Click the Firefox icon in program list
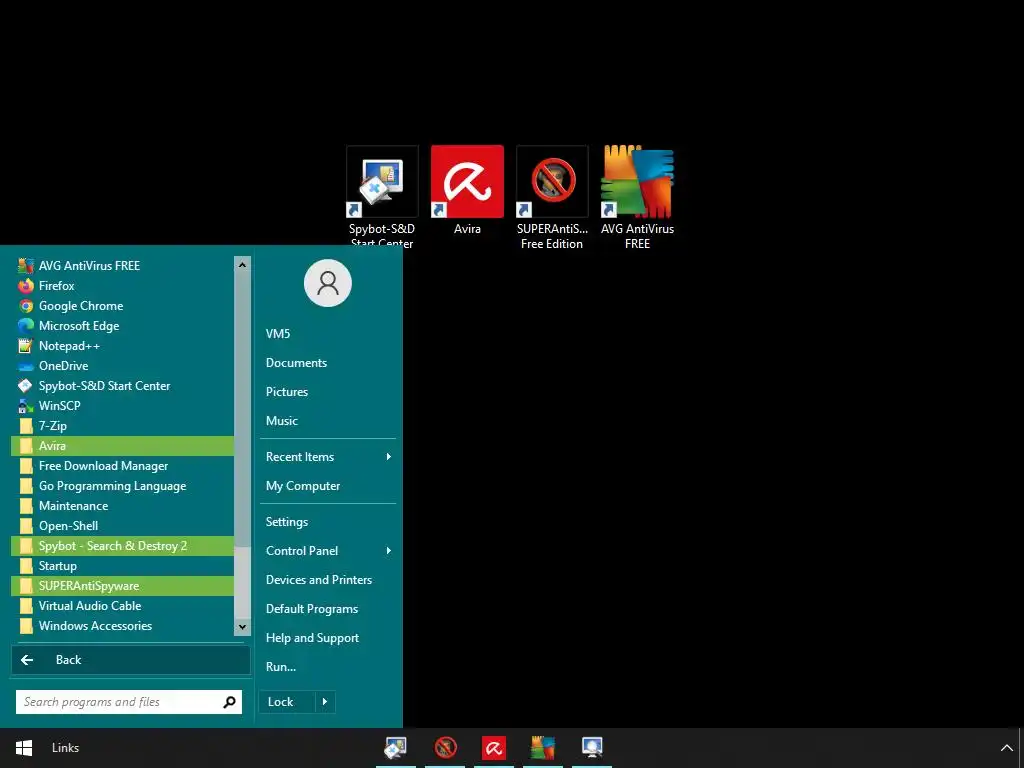The width and height of the screenshot is (1024, 768). [x=25, y=285]
